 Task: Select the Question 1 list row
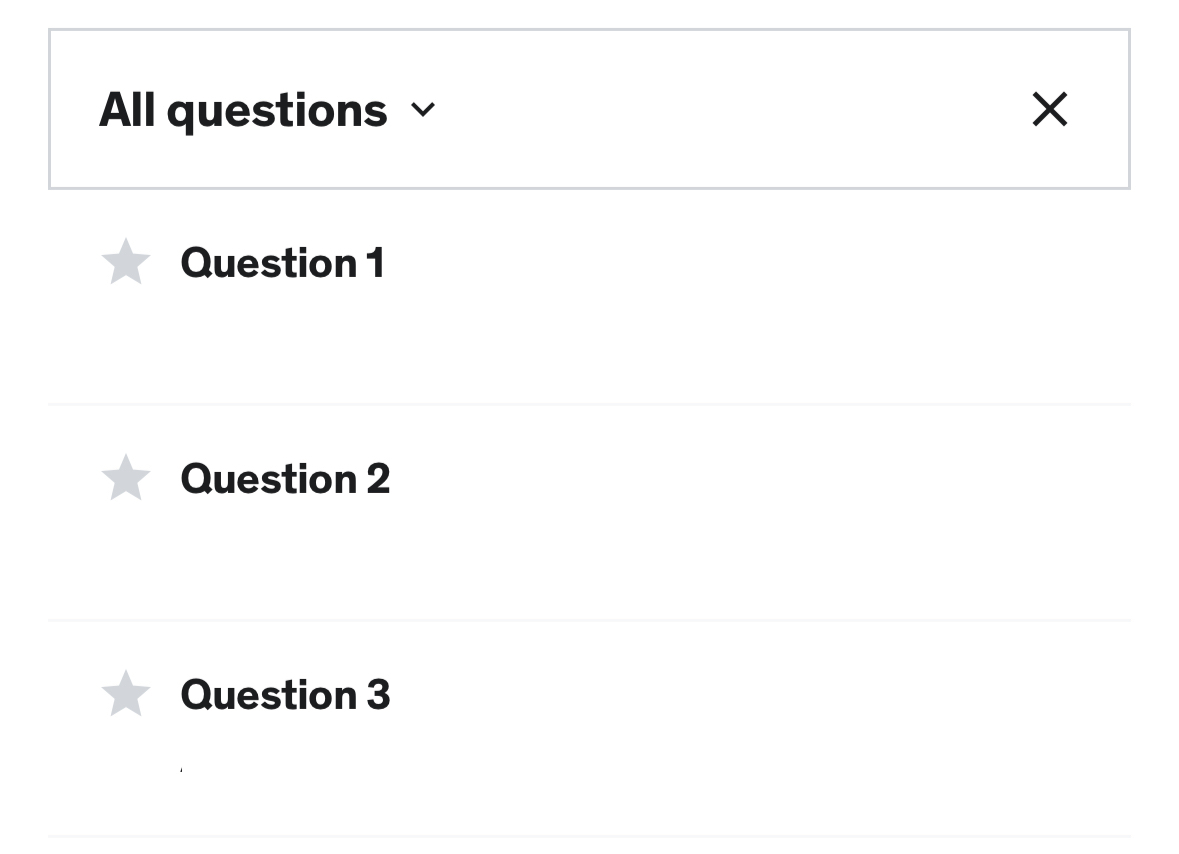[x=640, y=300]
